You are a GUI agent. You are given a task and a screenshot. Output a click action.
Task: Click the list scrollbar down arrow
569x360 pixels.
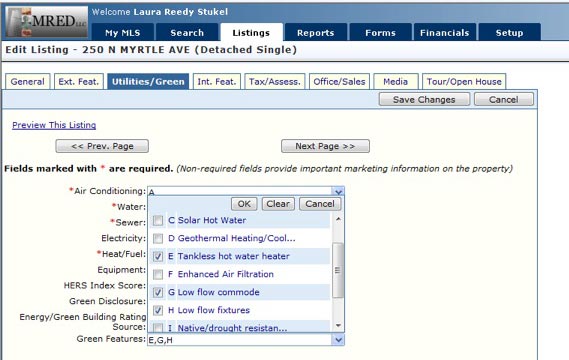[x=338, y=326]
